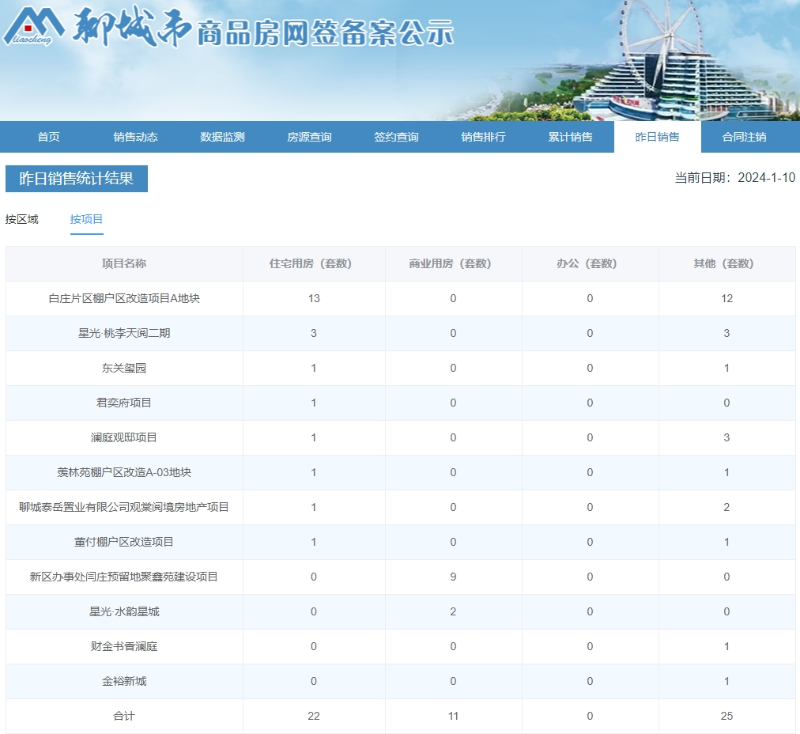Click the 东关鎏园 project name
The height and width of the screenshot is (734, 800).
[x=124, y=368]
